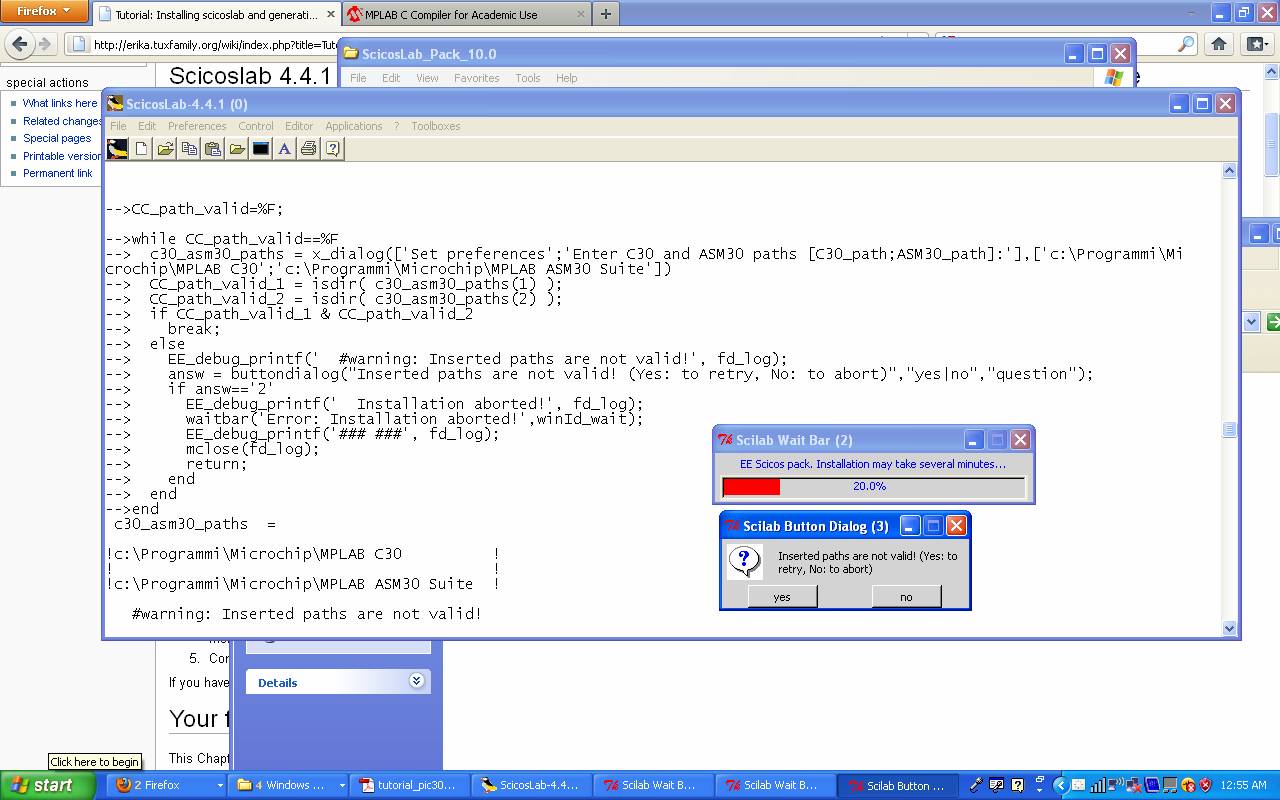Click the ScicosLab console scrollbar thumb
This screenshot has height=800, width=1280.
(x=1230, y=430)
